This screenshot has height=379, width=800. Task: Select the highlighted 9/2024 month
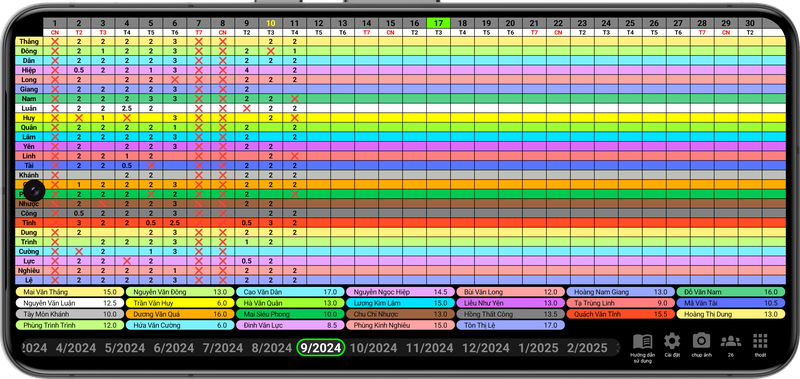321,348
